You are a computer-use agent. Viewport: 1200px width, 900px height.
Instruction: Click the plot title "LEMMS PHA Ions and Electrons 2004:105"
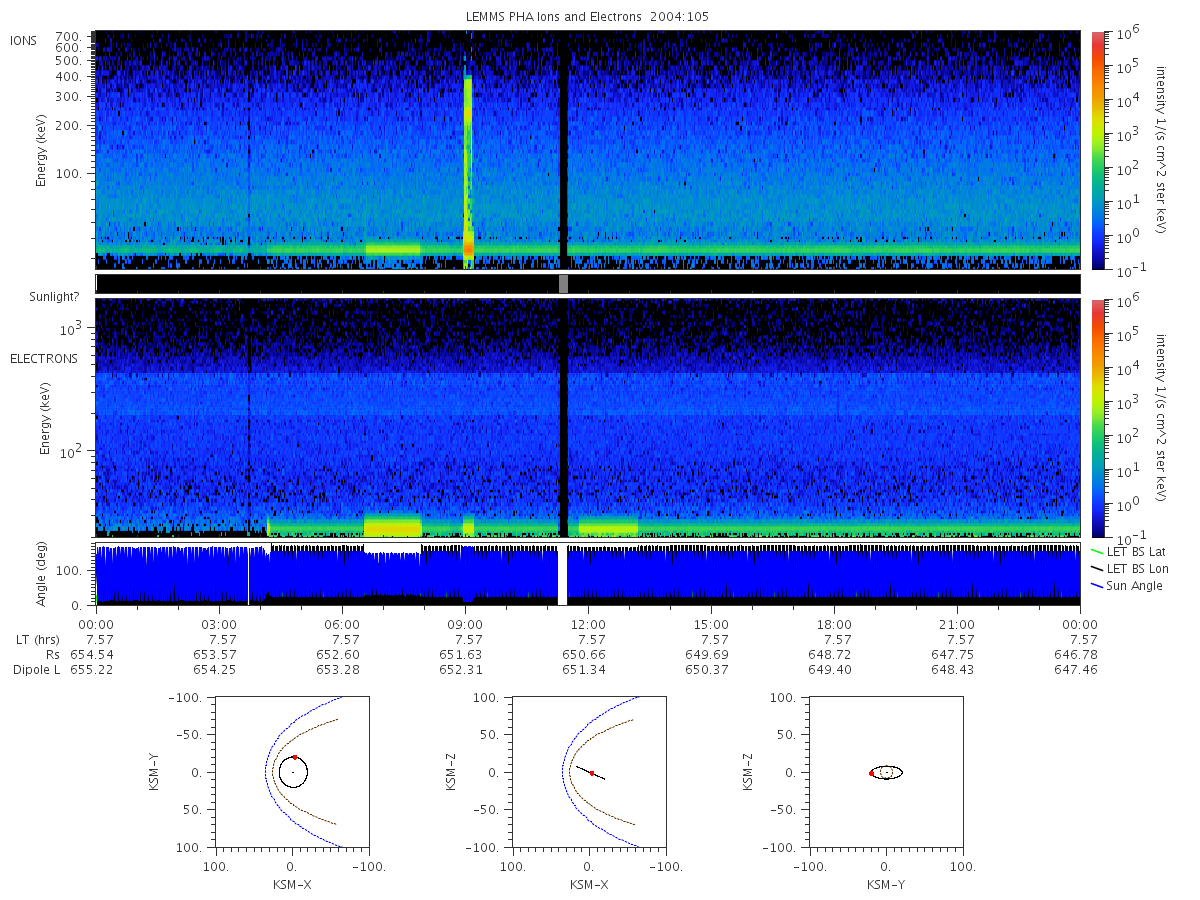(x=588, y=17)
